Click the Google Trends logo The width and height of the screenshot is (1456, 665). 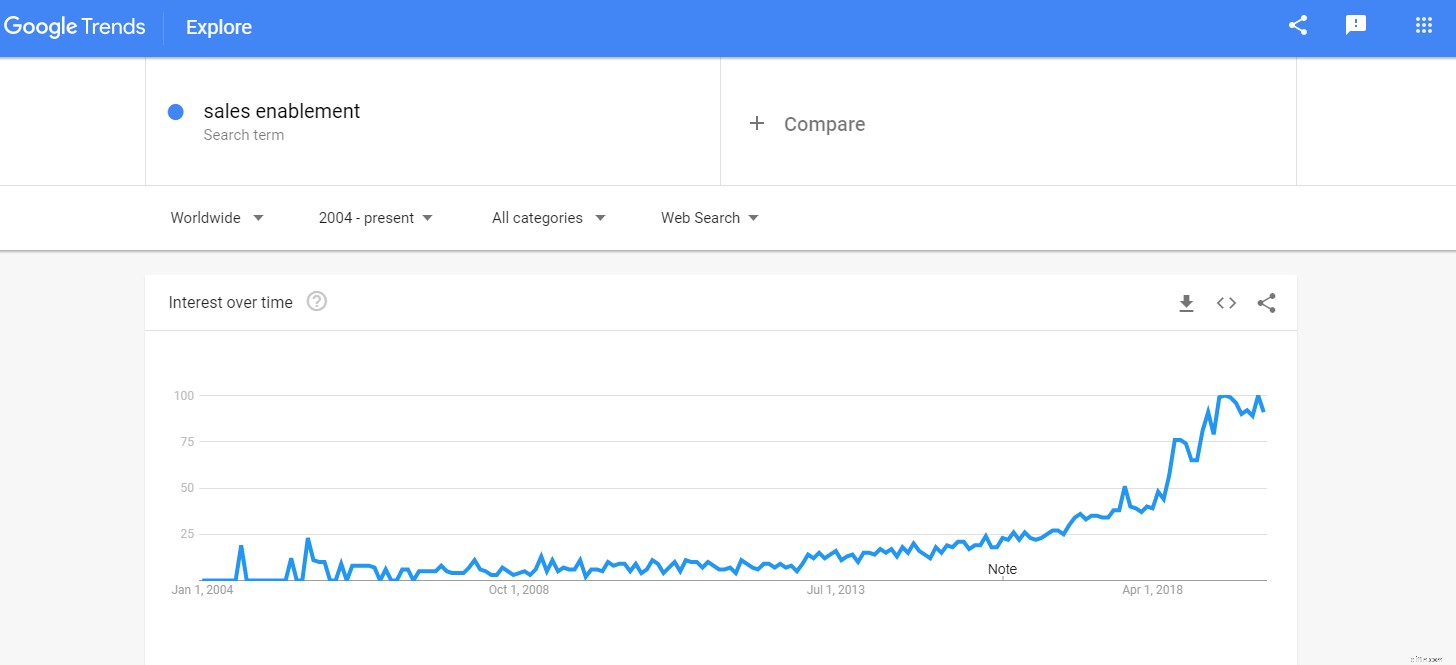tap(74, 26)
